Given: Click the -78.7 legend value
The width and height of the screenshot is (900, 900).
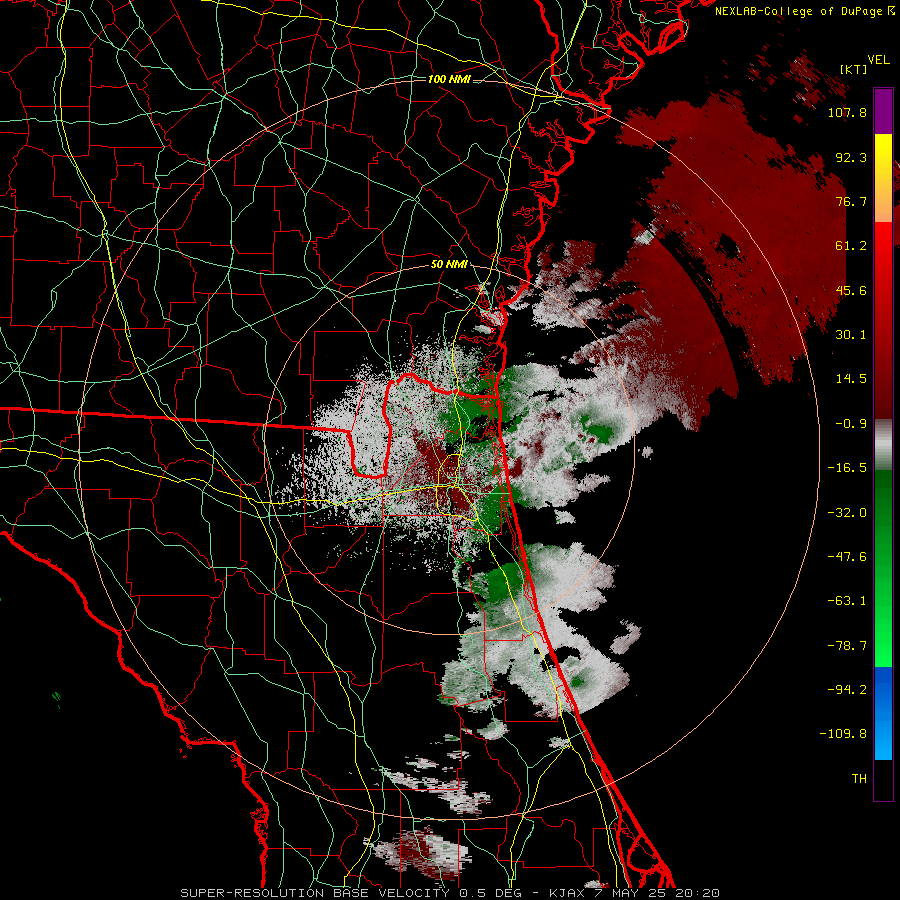Looking at the screenshot, I should click(847, 646).
